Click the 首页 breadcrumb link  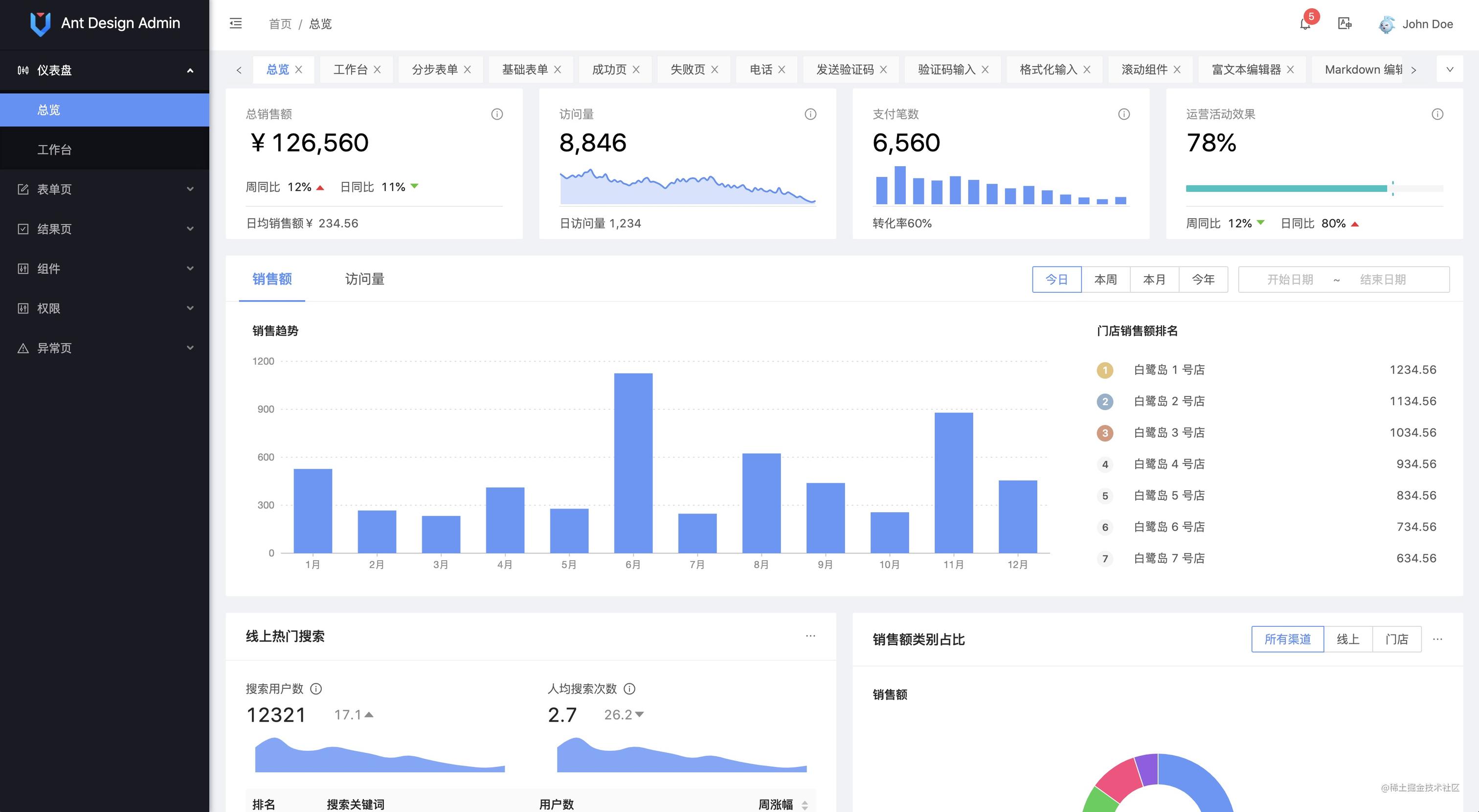pos(280,24)
